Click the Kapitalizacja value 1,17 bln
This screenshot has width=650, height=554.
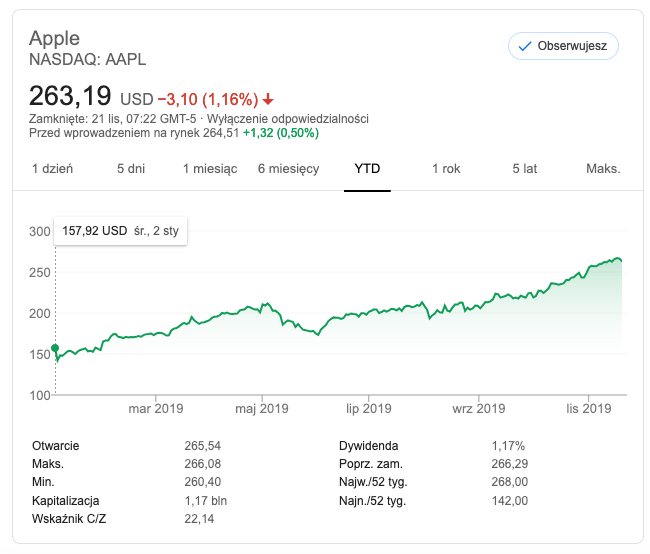(x=206, y=501)
